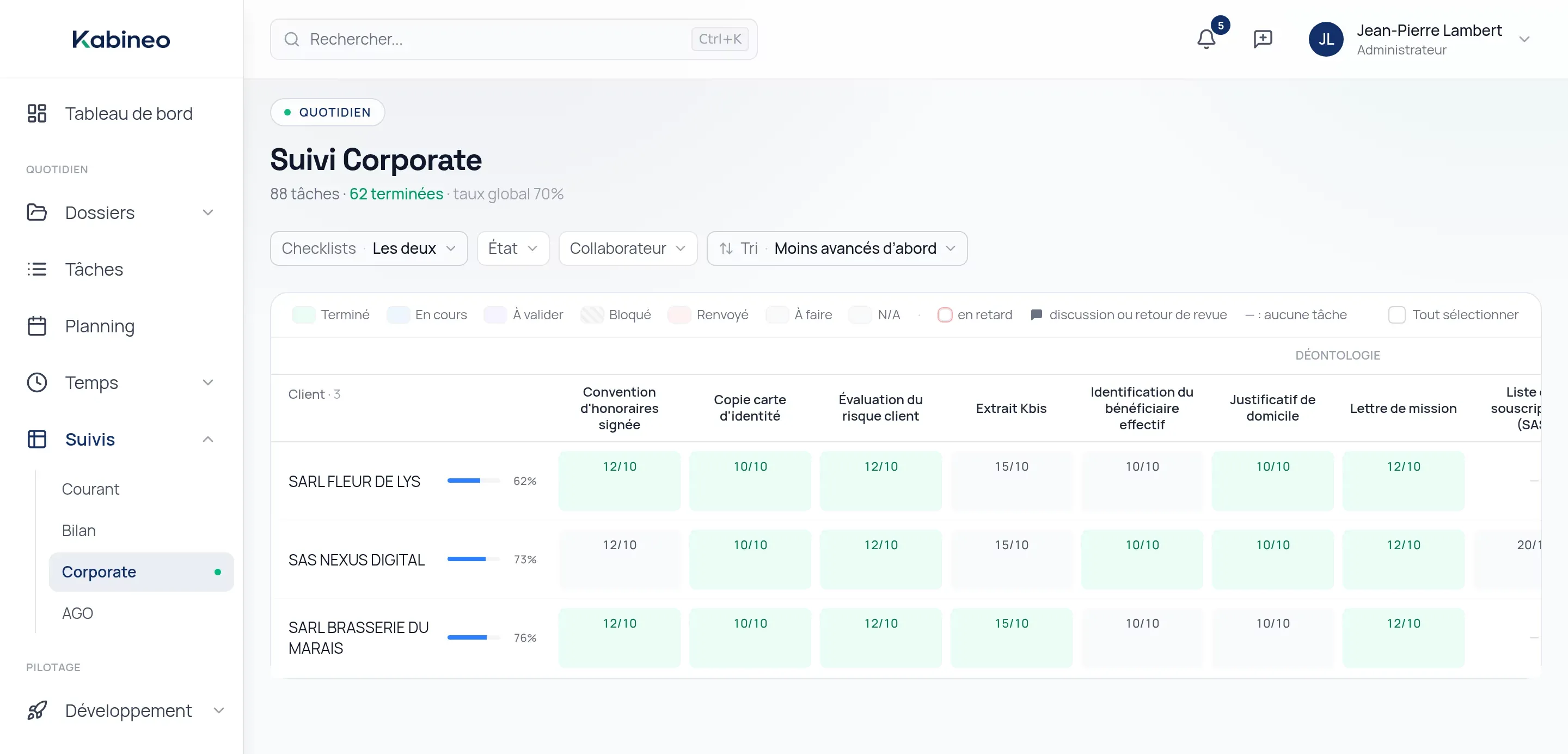This screenshot has width=1568, height=754.
Task: Open the SAS NEXUS DIGITAL client
Action: coord(356,560)
